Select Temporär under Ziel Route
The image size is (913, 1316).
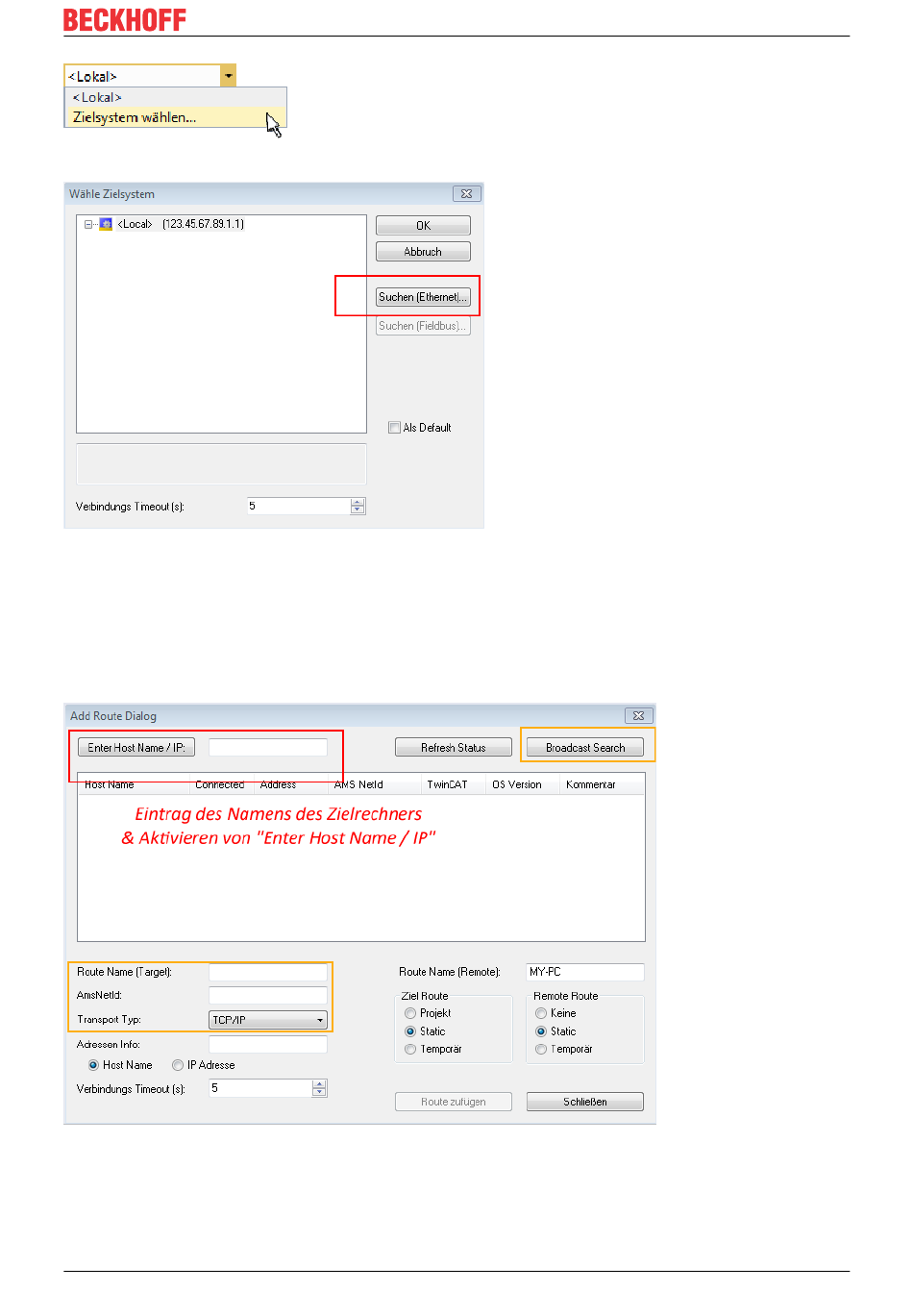point(410,1050)
